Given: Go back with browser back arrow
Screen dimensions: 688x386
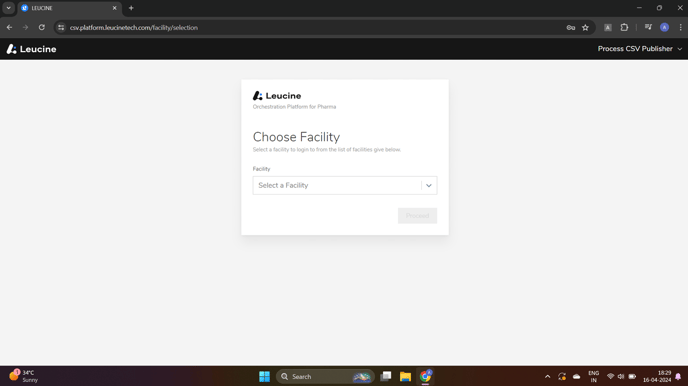Looking at the screenshot, I should 10,27.
